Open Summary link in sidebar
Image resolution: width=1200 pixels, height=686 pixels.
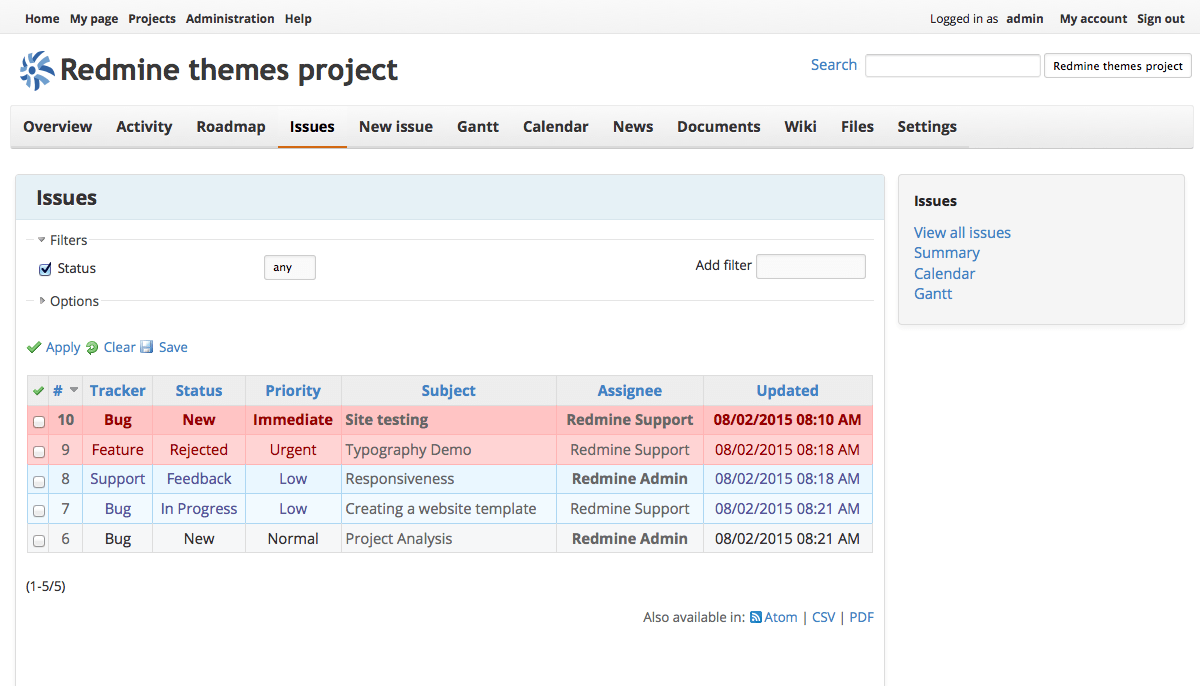click(947, 253)
